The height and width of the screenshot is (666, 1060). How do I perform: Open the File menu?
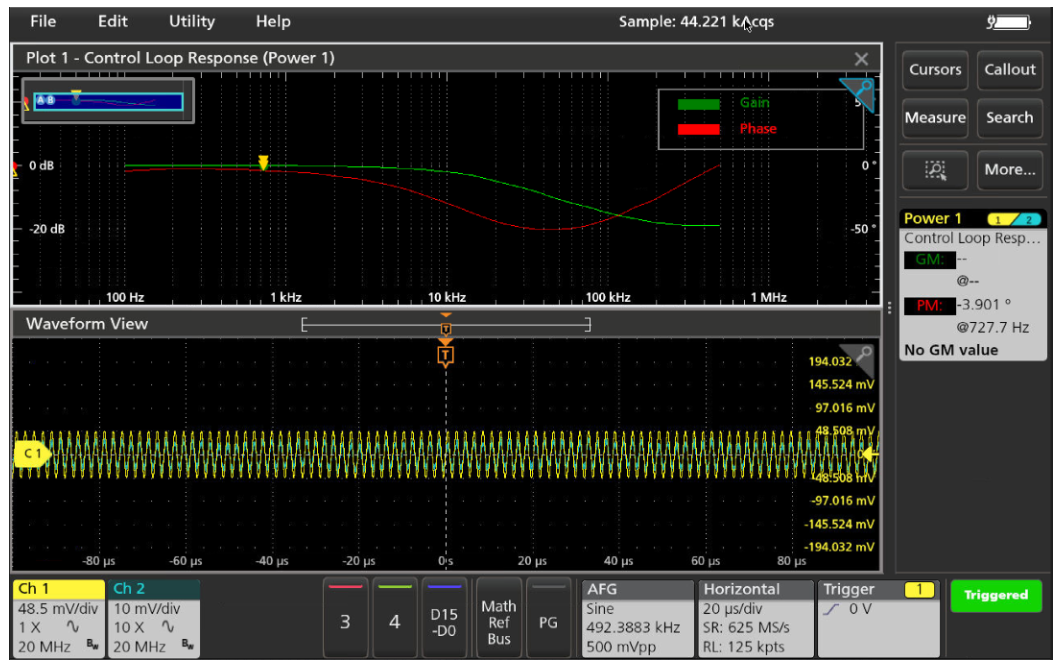pyautogui.click(x=43, y=21)
